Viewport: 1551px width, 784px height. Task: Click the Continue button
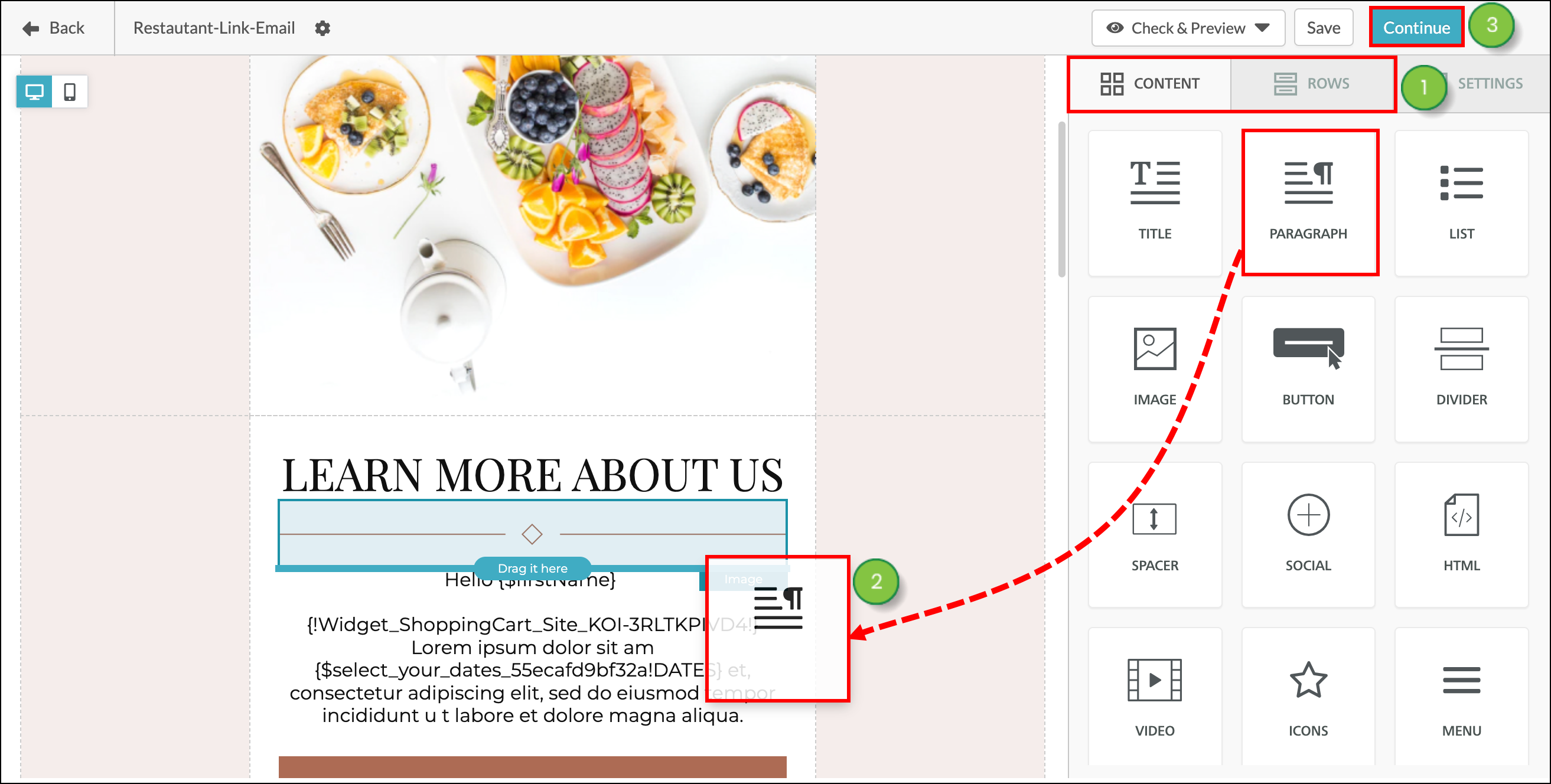point(1416,28)
